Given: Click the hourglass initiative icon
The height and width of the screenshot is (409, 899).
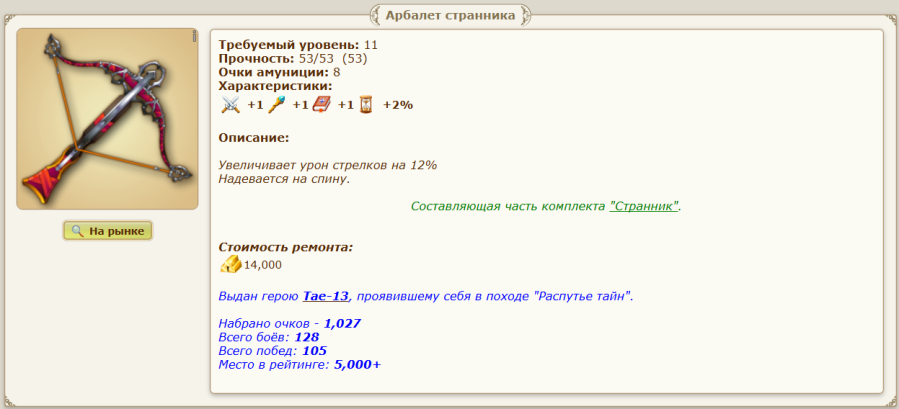Looking at the screenshot, I should pyautogui.click(x=366, y=105).
